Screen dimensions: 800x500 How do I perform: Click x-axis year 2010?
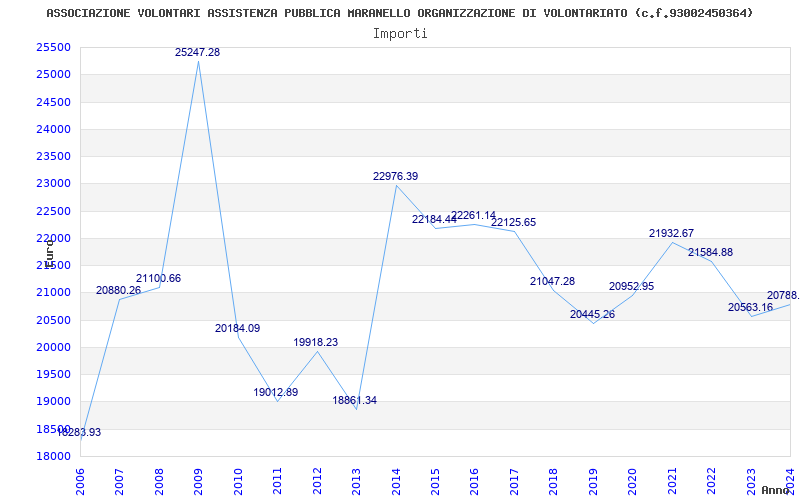[x=238, y=481]
